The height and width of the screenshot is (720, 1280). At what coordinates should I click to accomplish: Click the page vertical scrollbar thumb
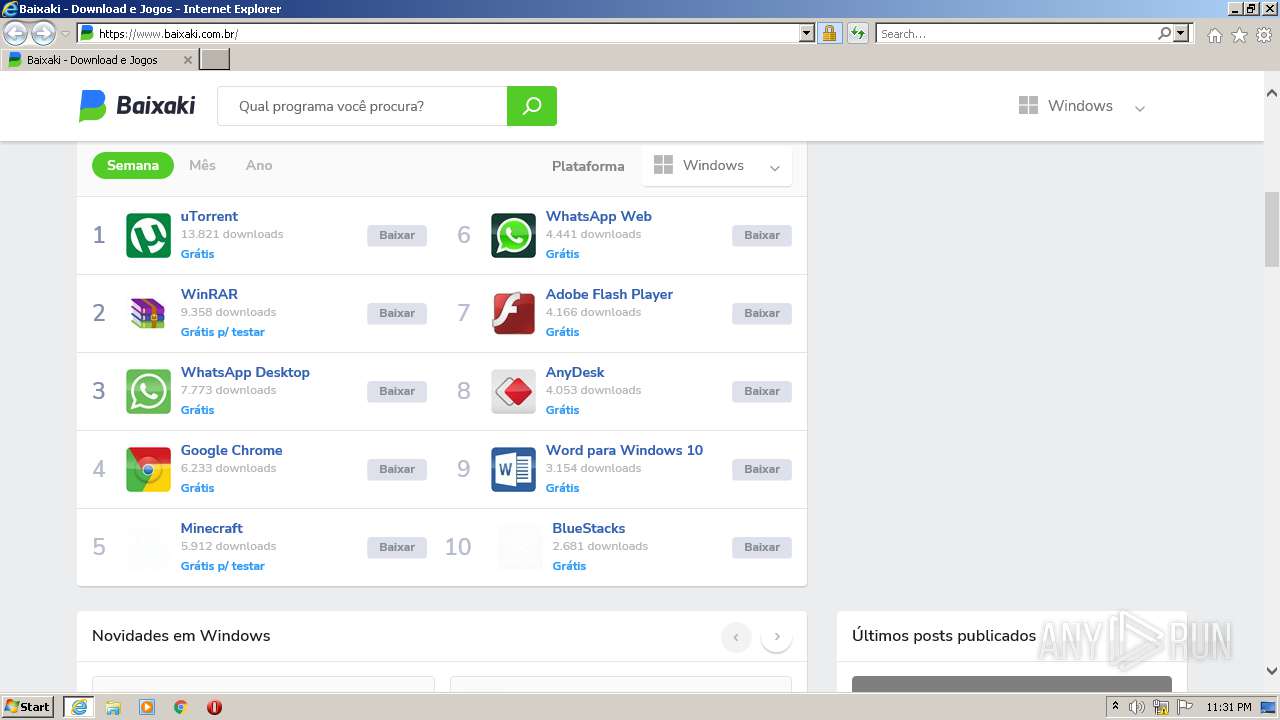(1272, 228)
